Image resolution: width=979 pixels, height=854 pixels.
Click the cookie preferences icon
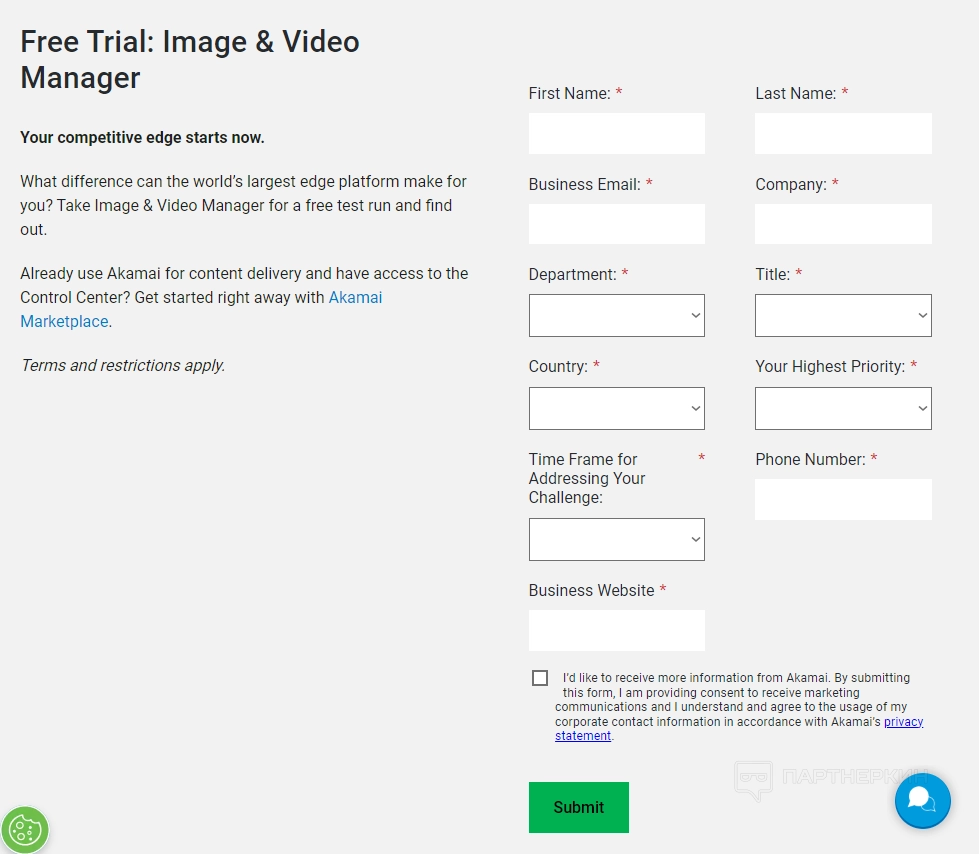click(25, 829)
